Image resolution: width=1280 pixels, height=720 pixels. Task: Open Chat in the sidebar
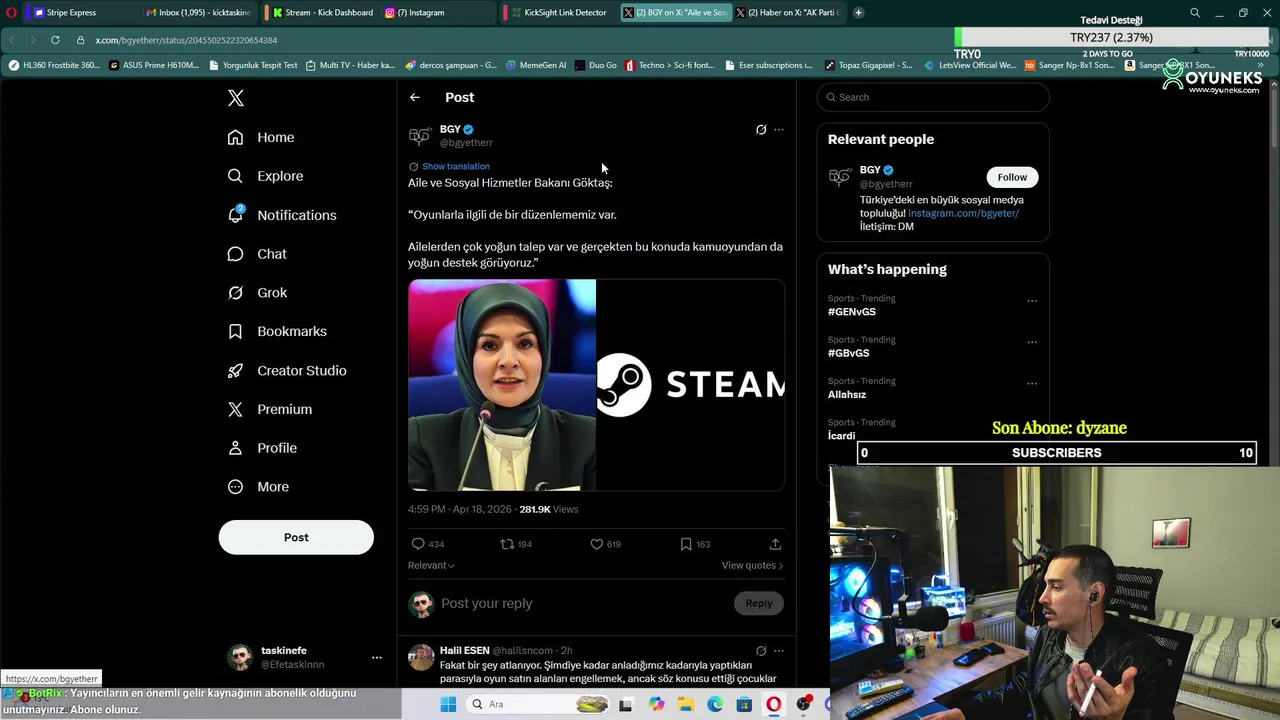click(256, 254)
